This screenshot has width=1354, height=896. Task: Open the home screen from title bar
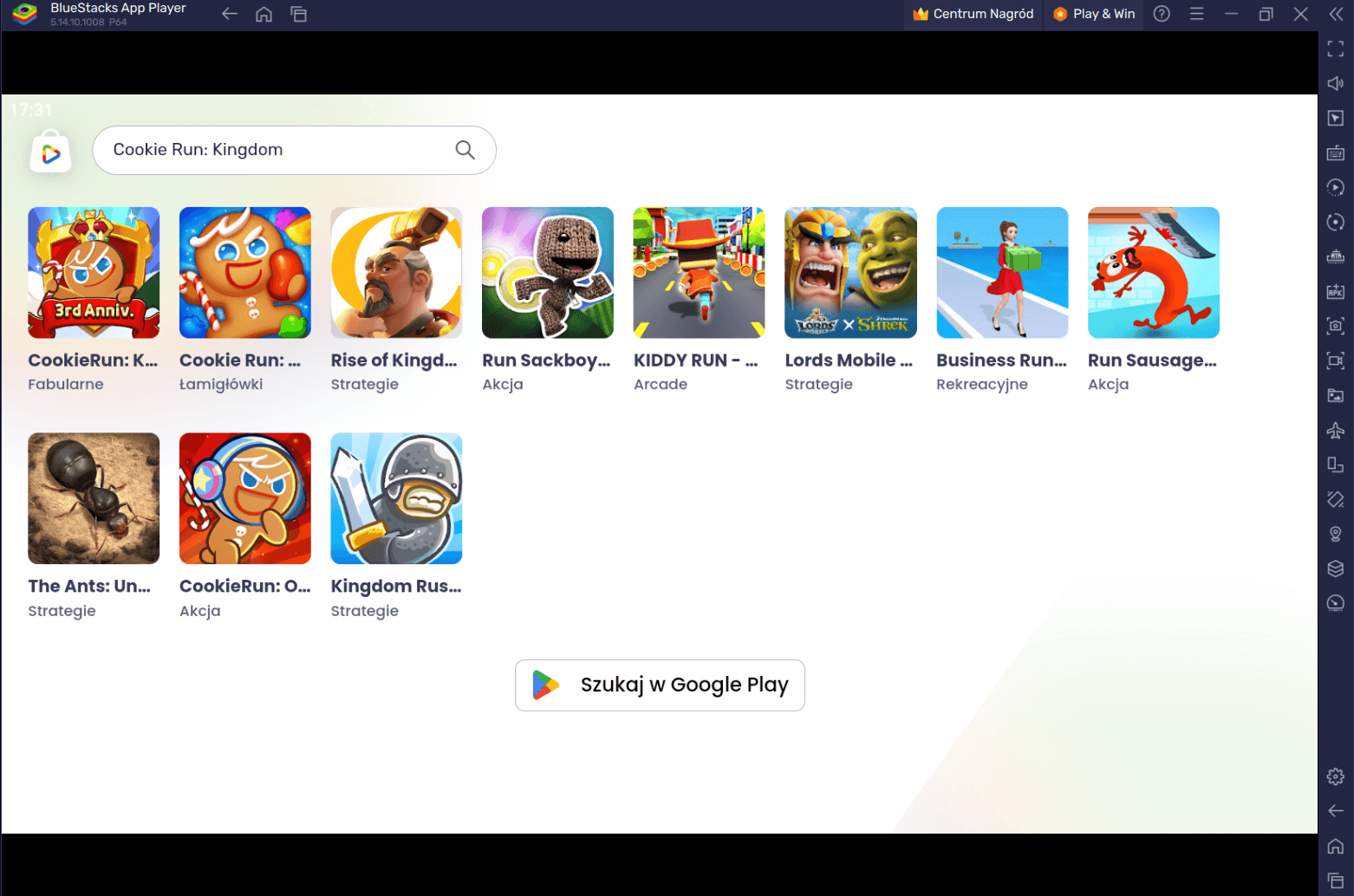click(264, 14)
